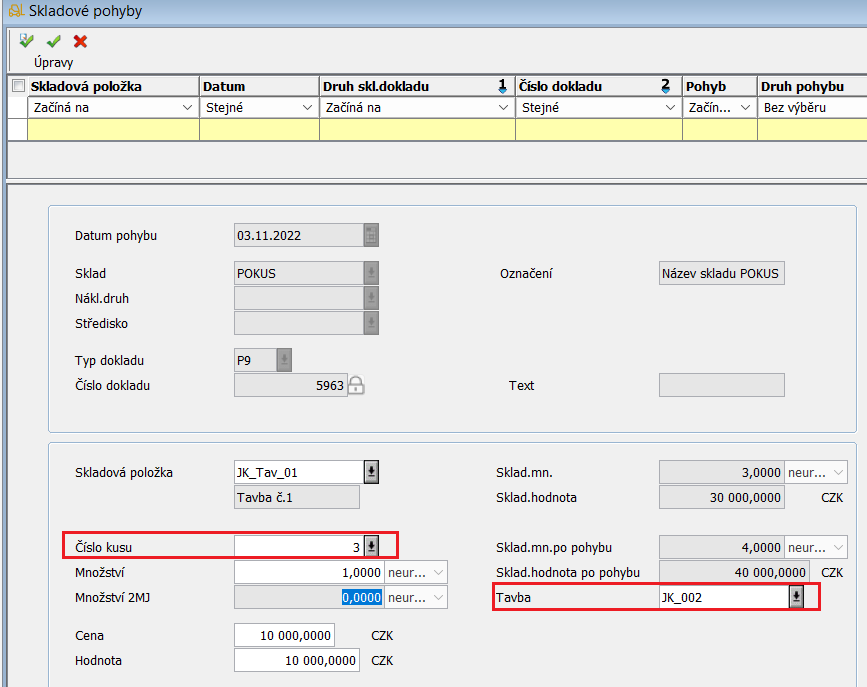Toggle the select-all checkbox in grid header
Screen dimensions: 867x687
[17, 87]
